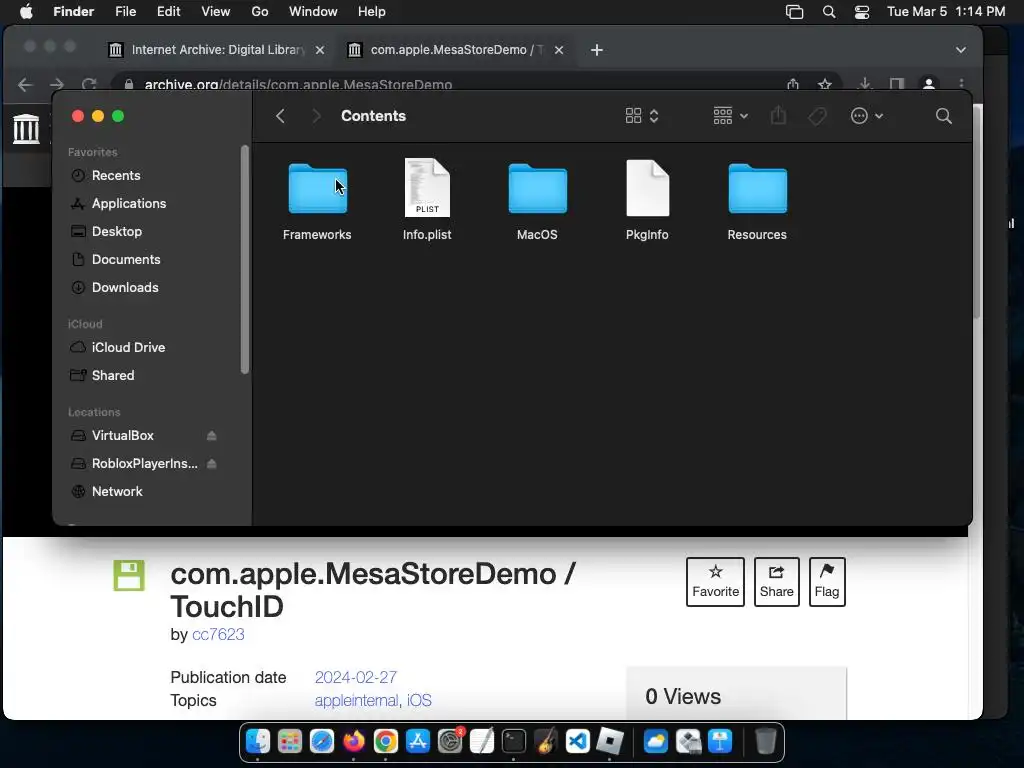Open the Edit menu

coord(168,12)
